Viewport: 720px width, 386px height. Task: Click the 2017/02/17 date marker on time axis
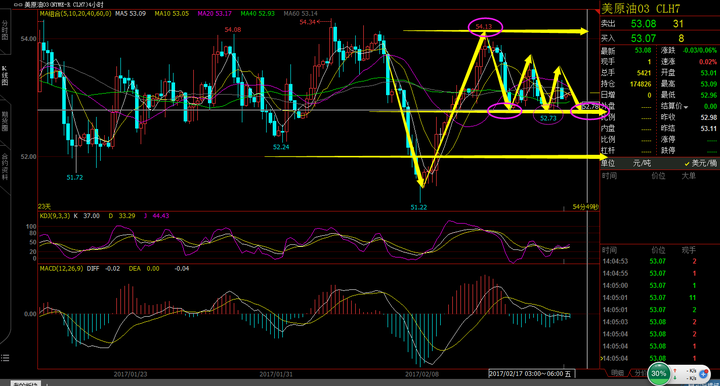[x=530, y=374]
